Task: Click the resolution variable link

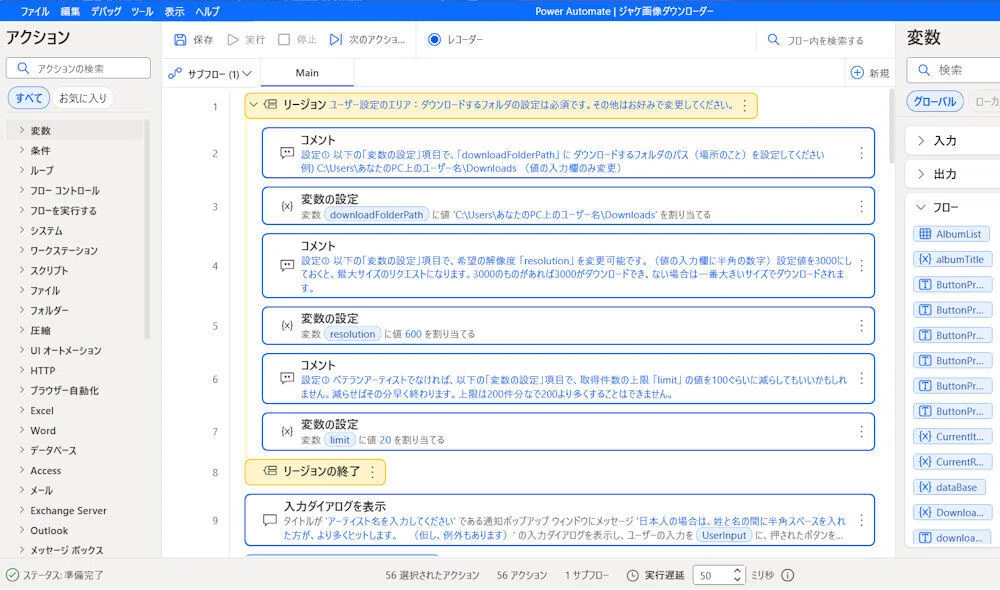Action: 353,334
